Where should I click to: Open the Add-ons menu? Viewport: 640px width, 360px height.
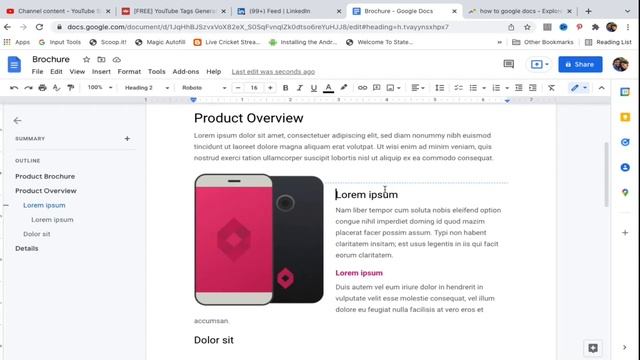(186, 71)
